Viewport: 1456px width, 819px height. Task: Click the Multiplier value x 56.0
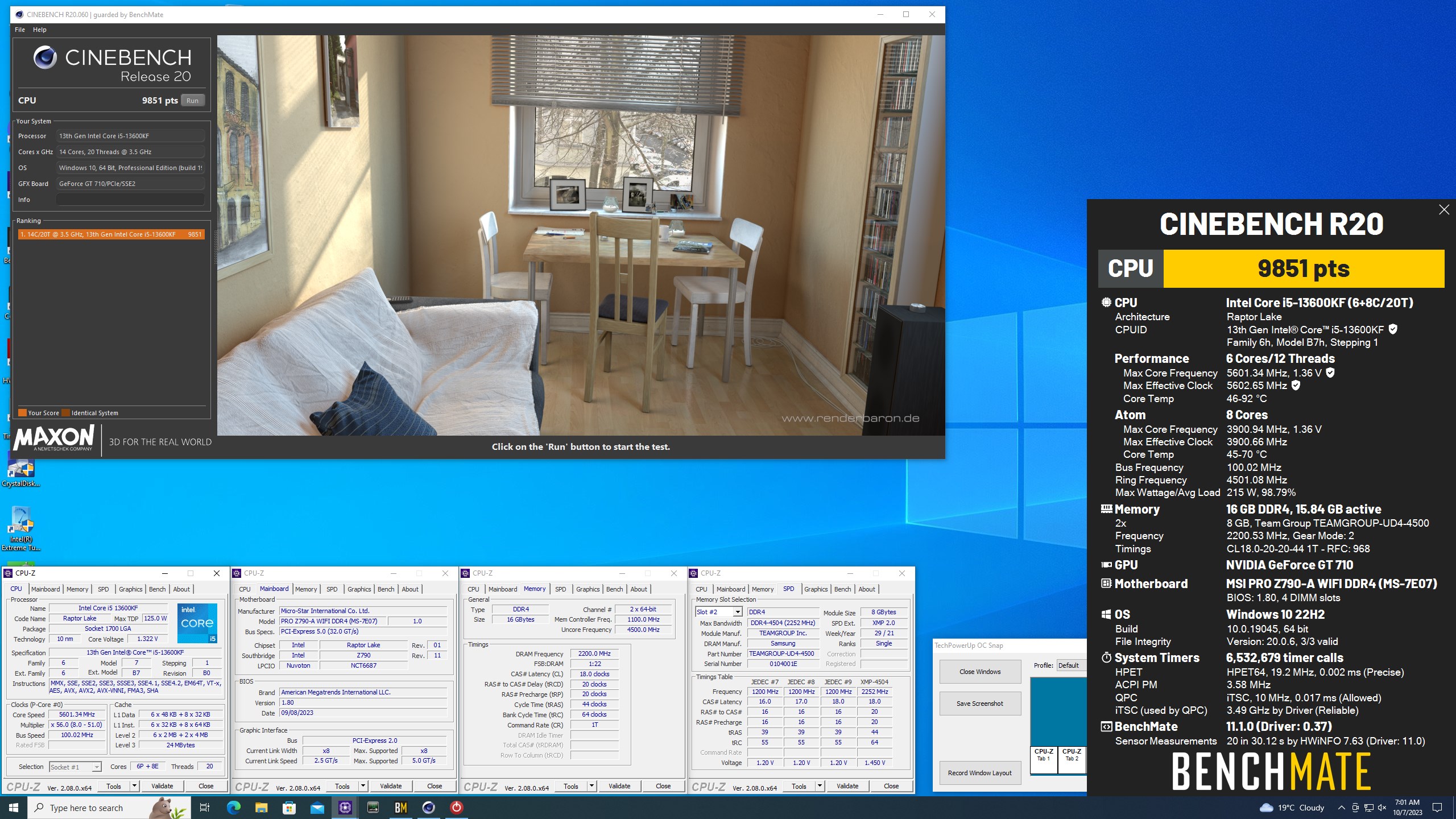[x=76, y=725]
